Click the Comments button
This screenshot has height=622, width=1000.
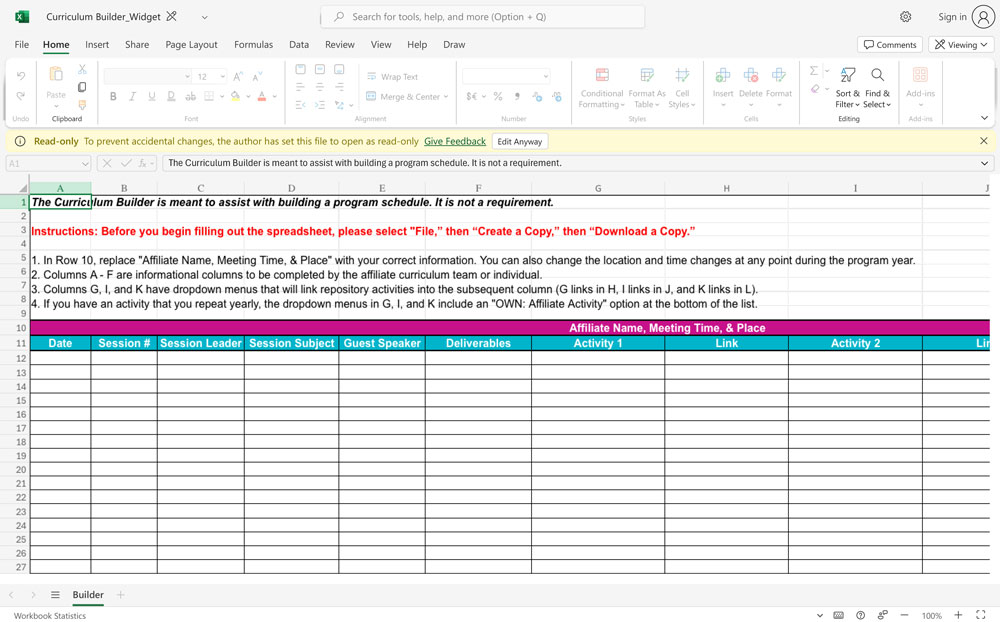(x=890, y=45)
